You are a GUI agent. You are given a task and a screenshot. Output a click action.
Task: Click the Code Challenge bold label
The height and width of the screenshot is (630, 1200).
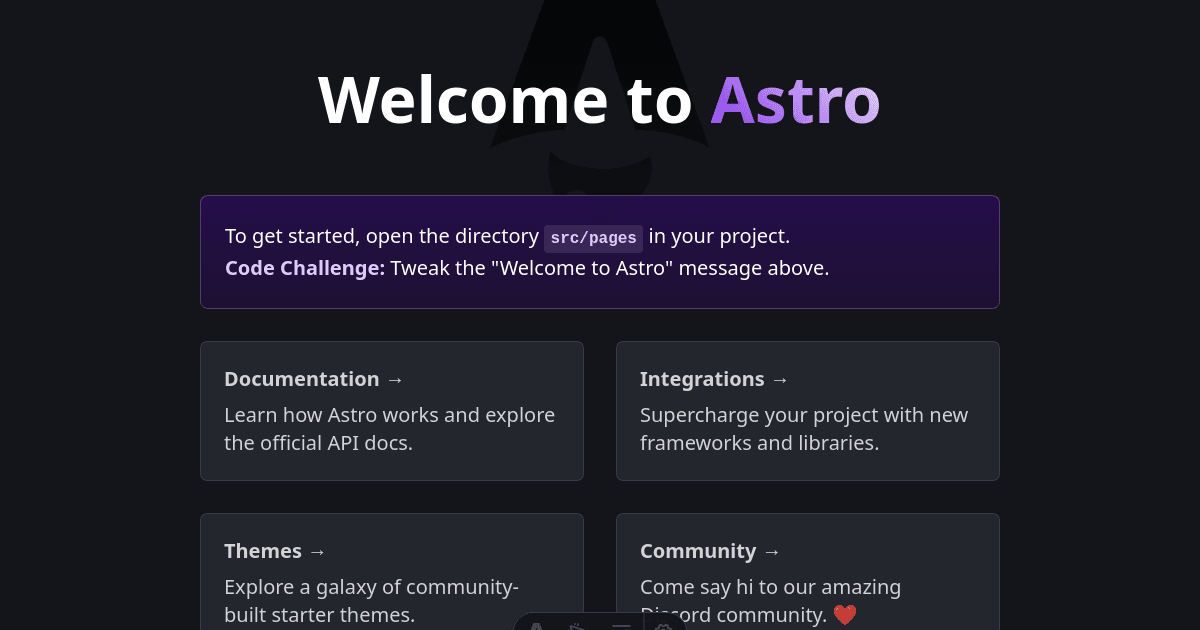point(304,268)
